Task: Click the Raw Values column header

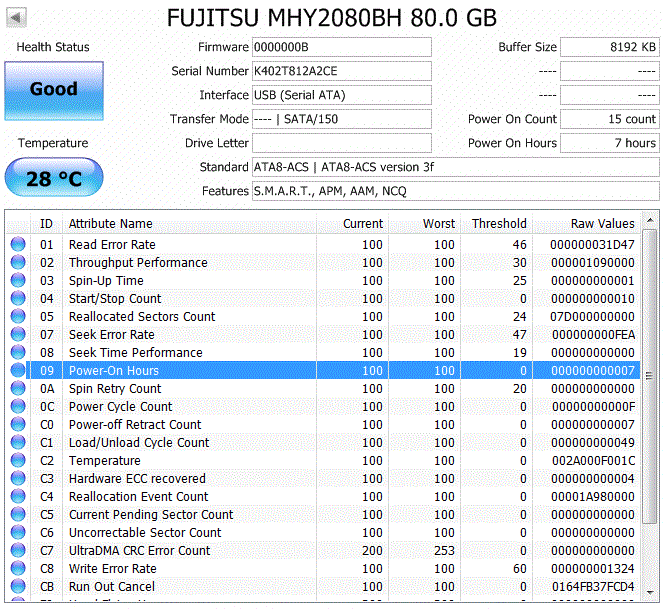Action: tap(586, 223)
